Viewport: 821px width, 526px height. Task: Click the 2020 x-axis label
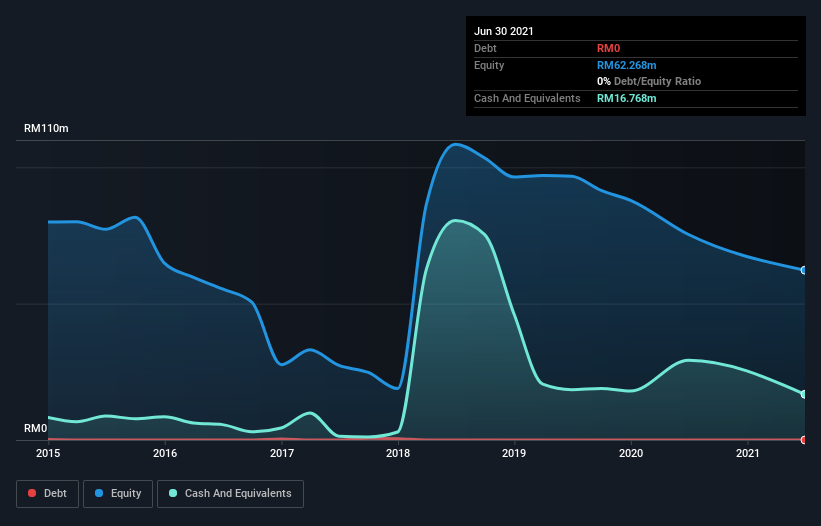point(631,453)
